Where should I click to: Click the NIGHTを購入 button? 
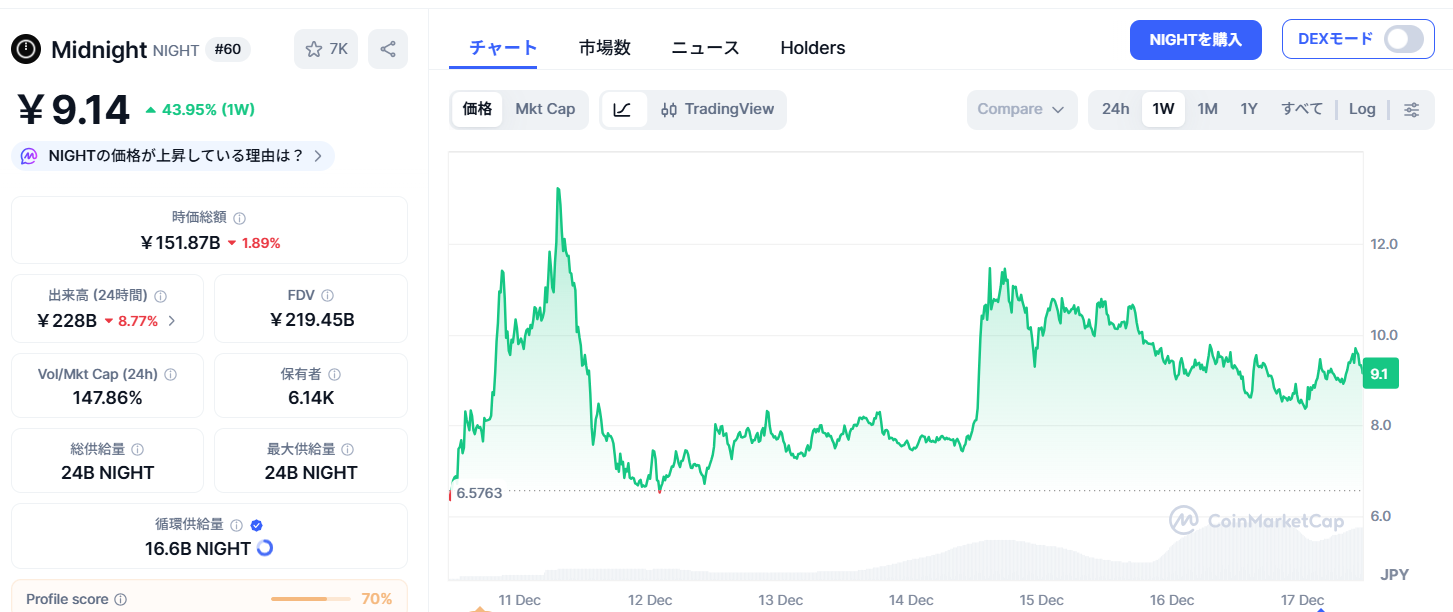[x=1195, y=40]
